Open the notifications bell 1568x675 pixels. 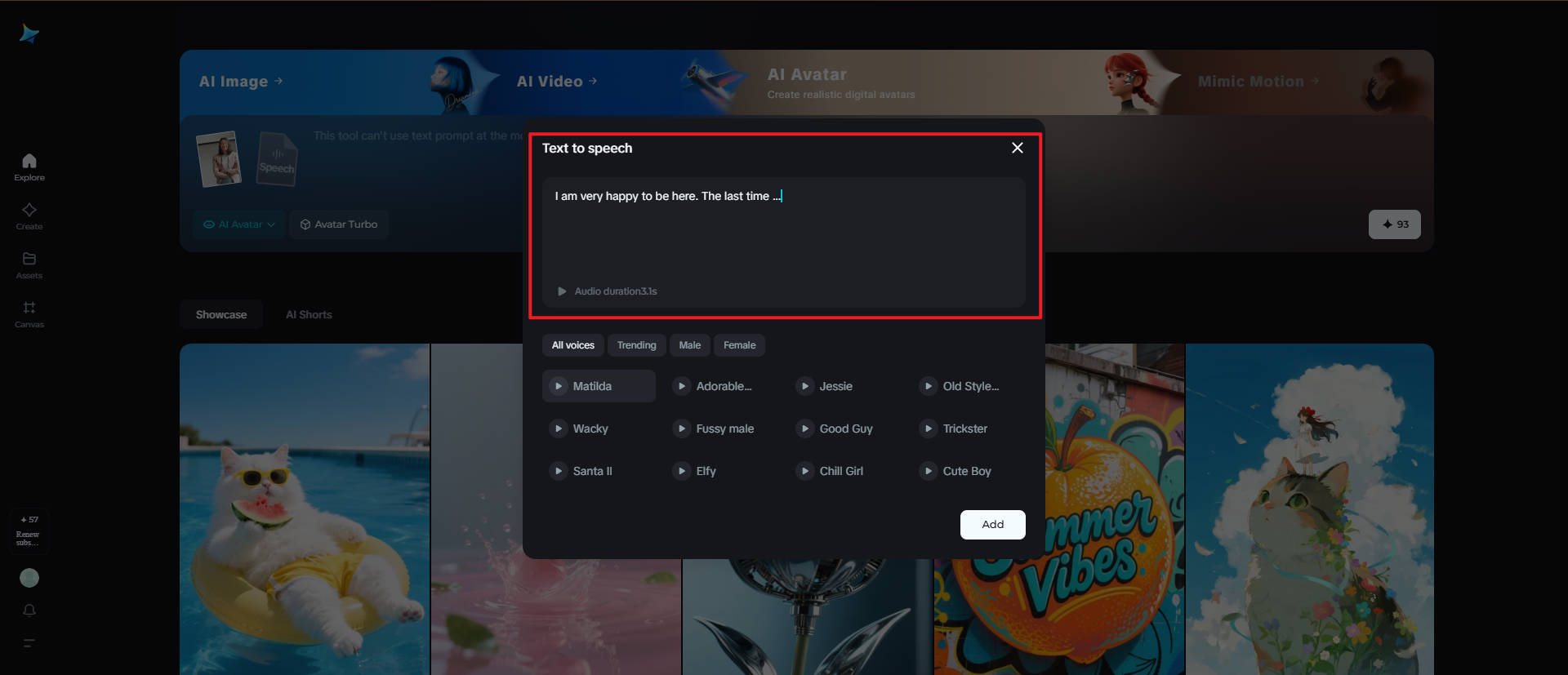click(29, 611)
